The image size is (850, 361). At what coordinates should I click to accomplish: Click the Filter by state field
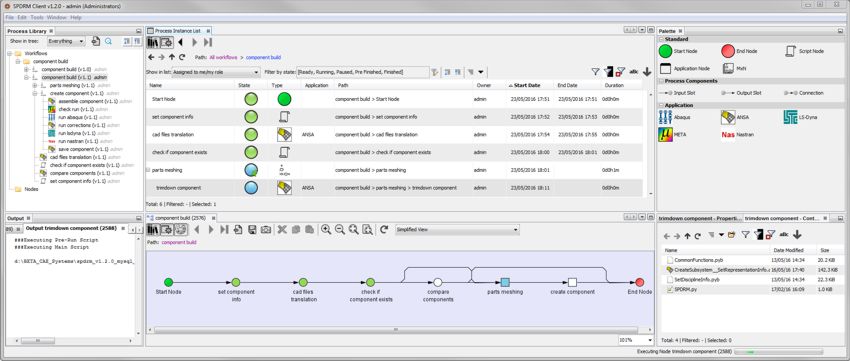click(x=362, y=72)
